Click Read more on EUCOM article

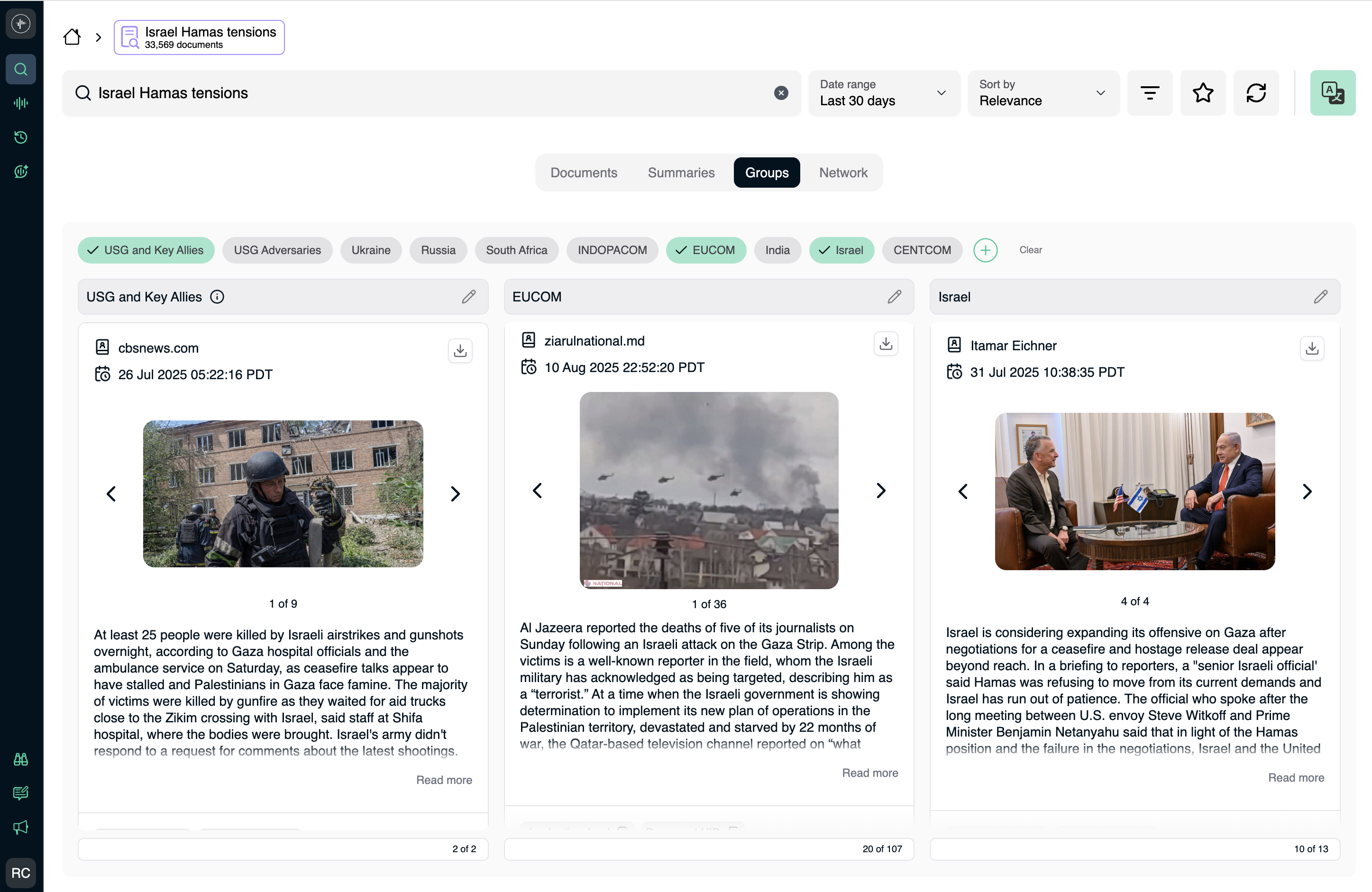tap(869, 773)
